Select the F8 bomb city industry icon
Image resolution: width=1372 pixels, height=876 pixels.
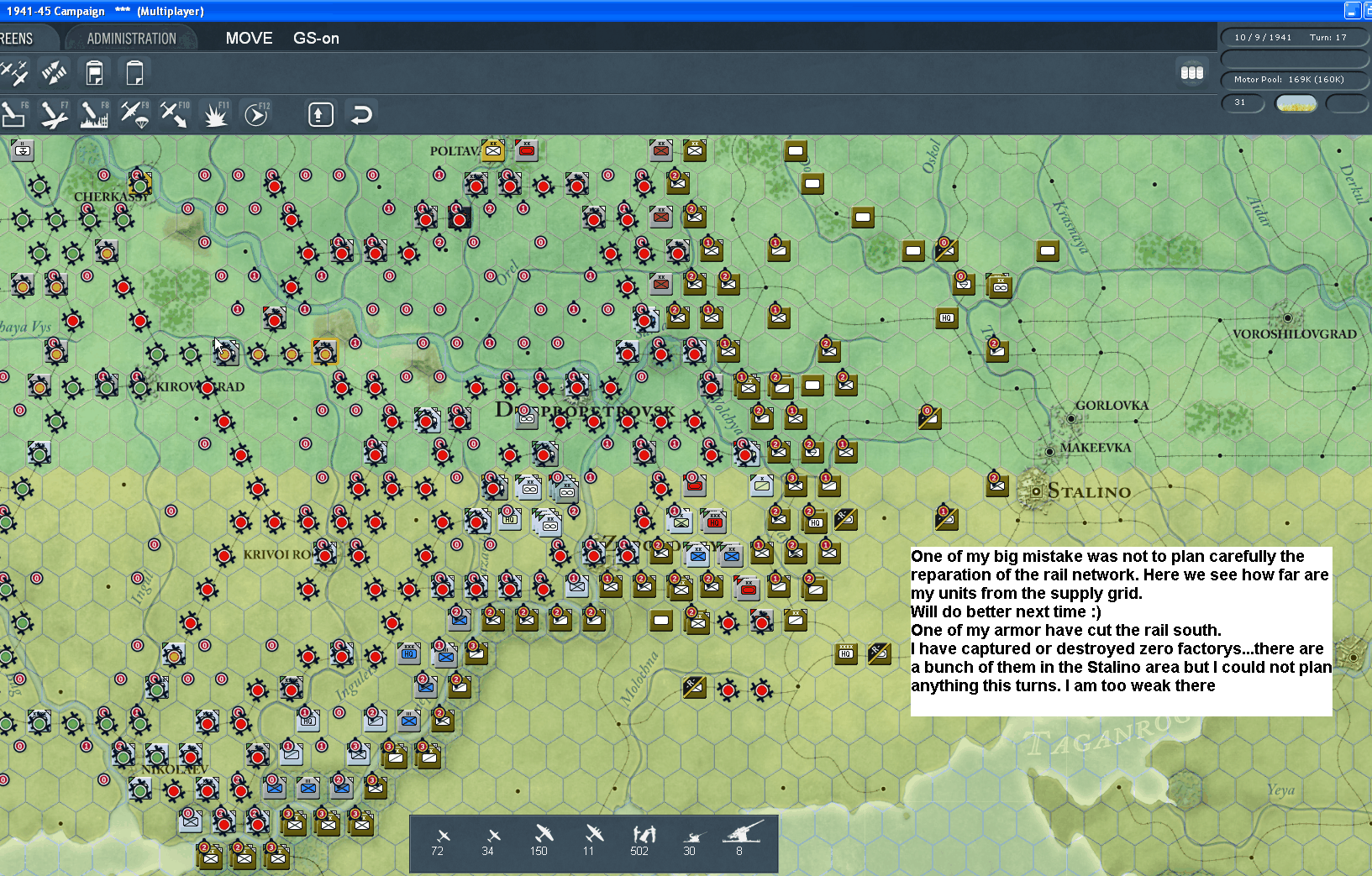point(92,113)
